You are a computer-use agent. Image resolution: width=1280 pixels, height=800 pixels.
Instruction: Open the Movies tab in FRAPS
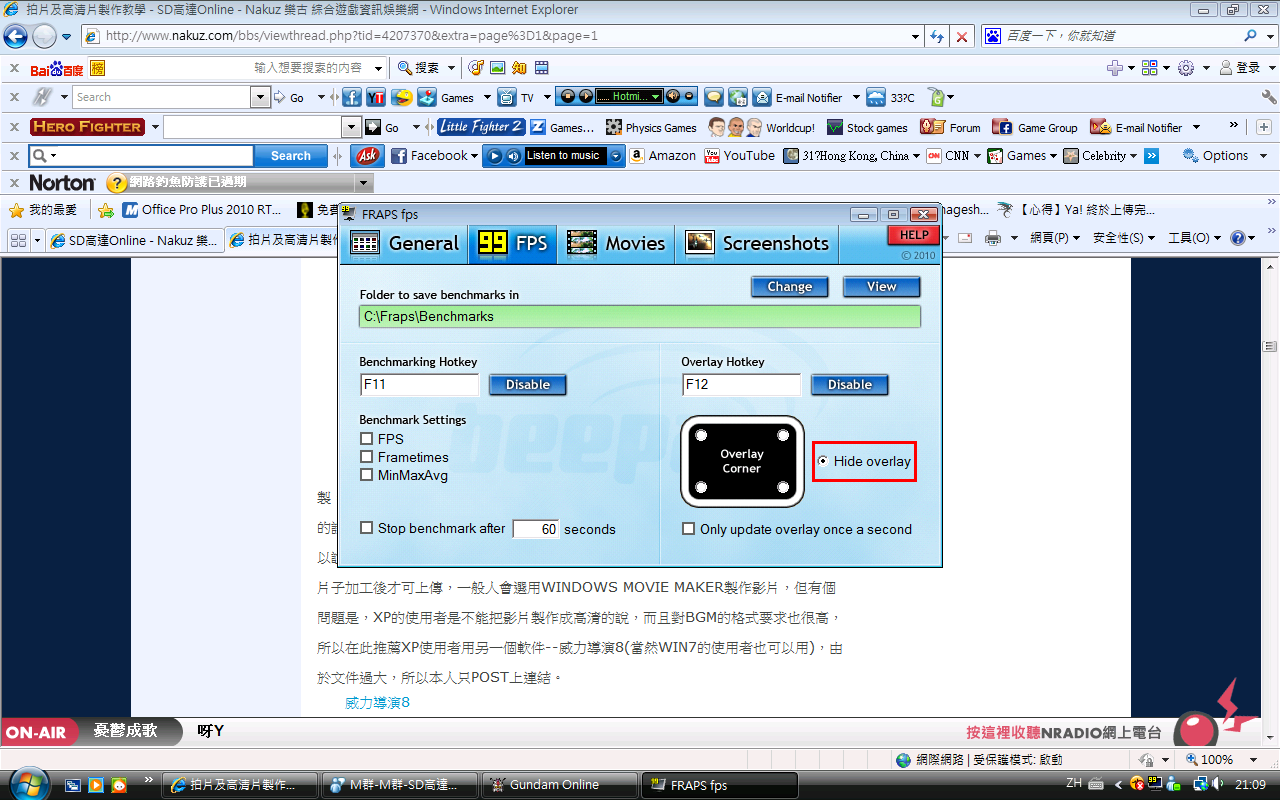coord(616,243)
